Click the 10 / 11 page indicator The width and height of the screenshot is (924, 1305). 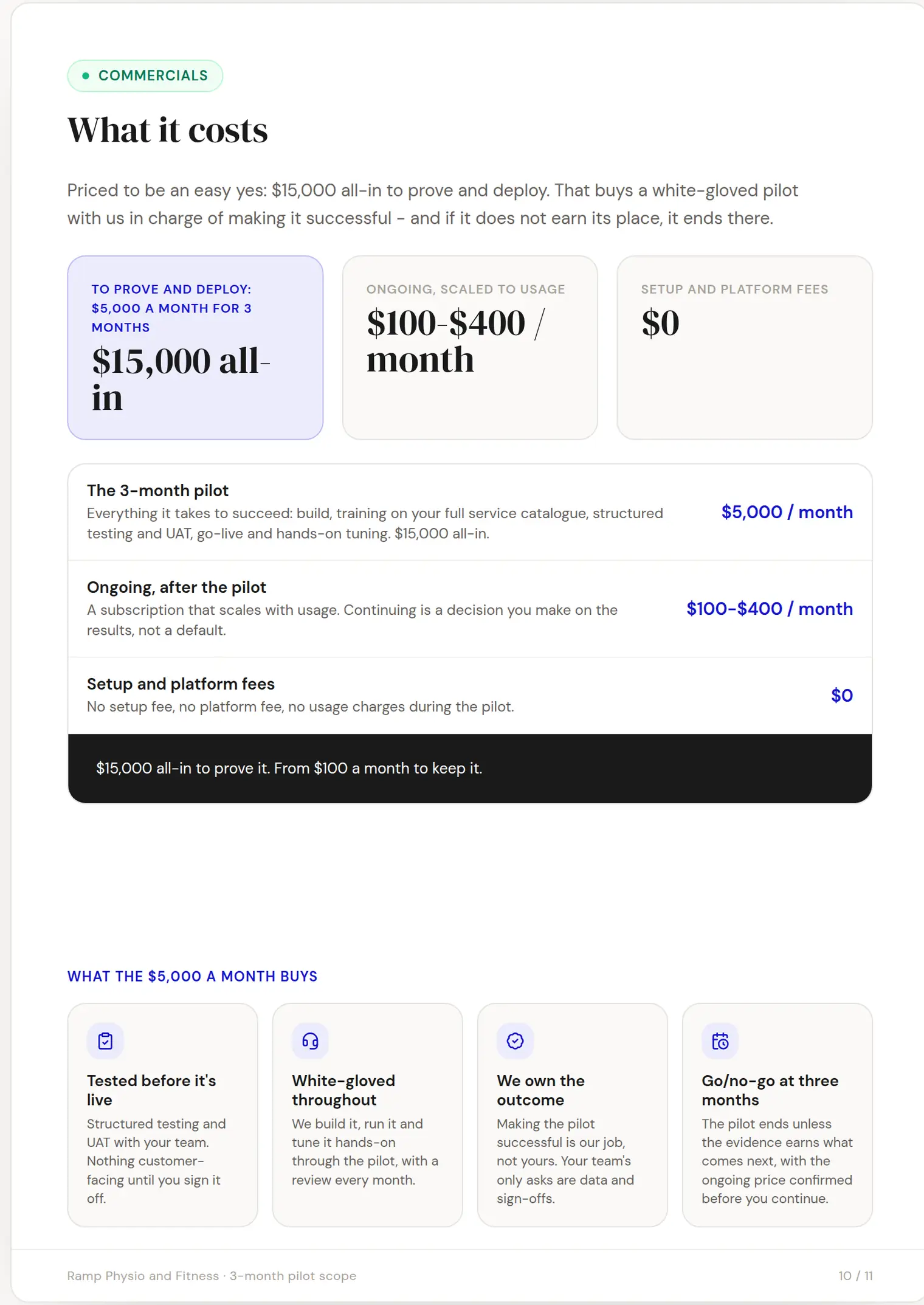pos(855,1276)
